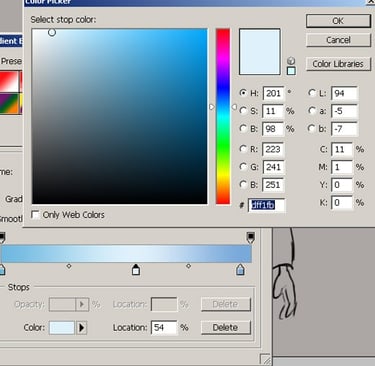Click the red-white gradient preset thumbnail
The image size is (375, 366).
click(x=9, y=82)
